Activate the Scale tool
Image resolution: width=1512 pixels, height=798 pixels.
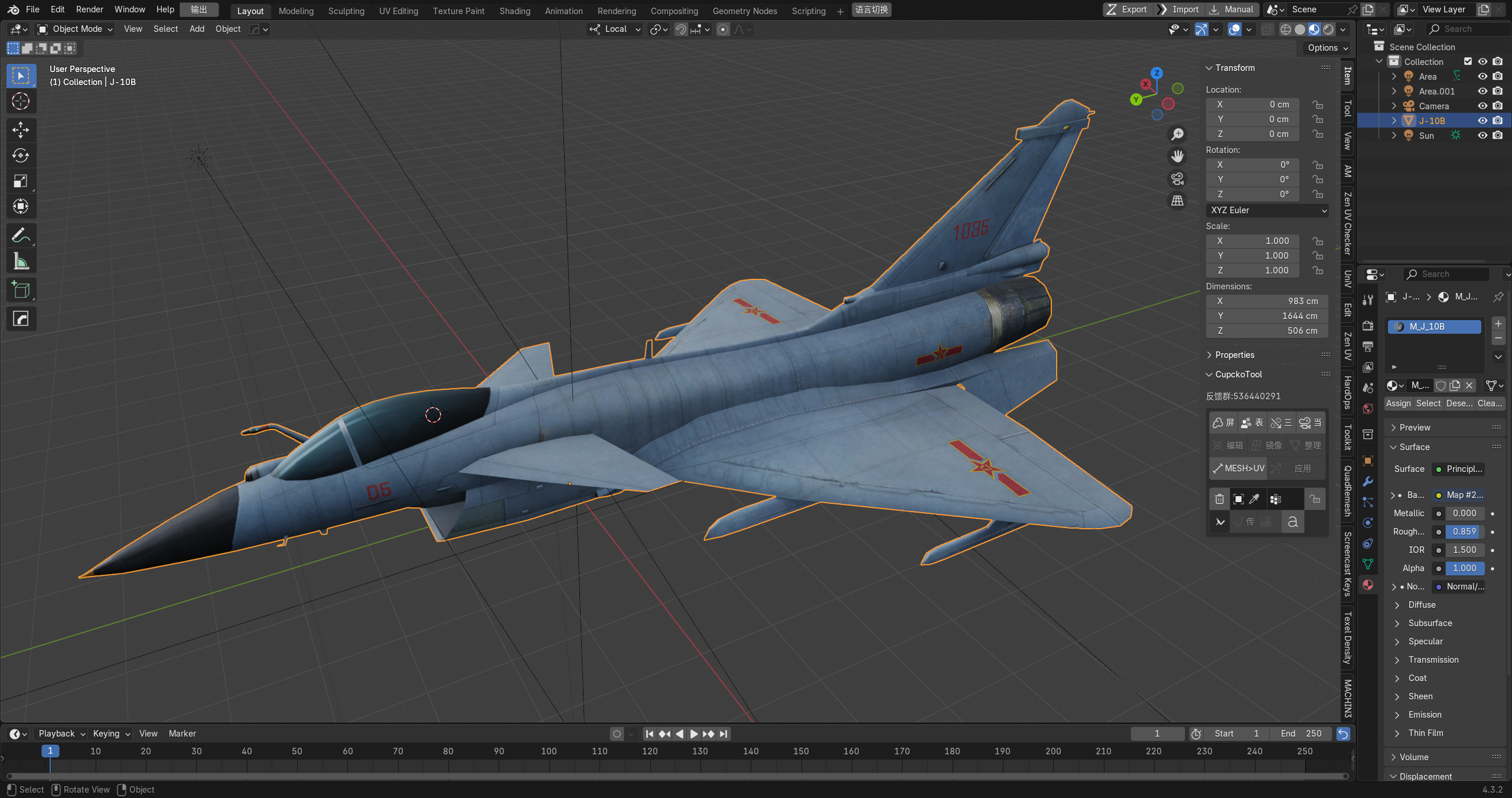pyautogui.click(x=21, y=181)
